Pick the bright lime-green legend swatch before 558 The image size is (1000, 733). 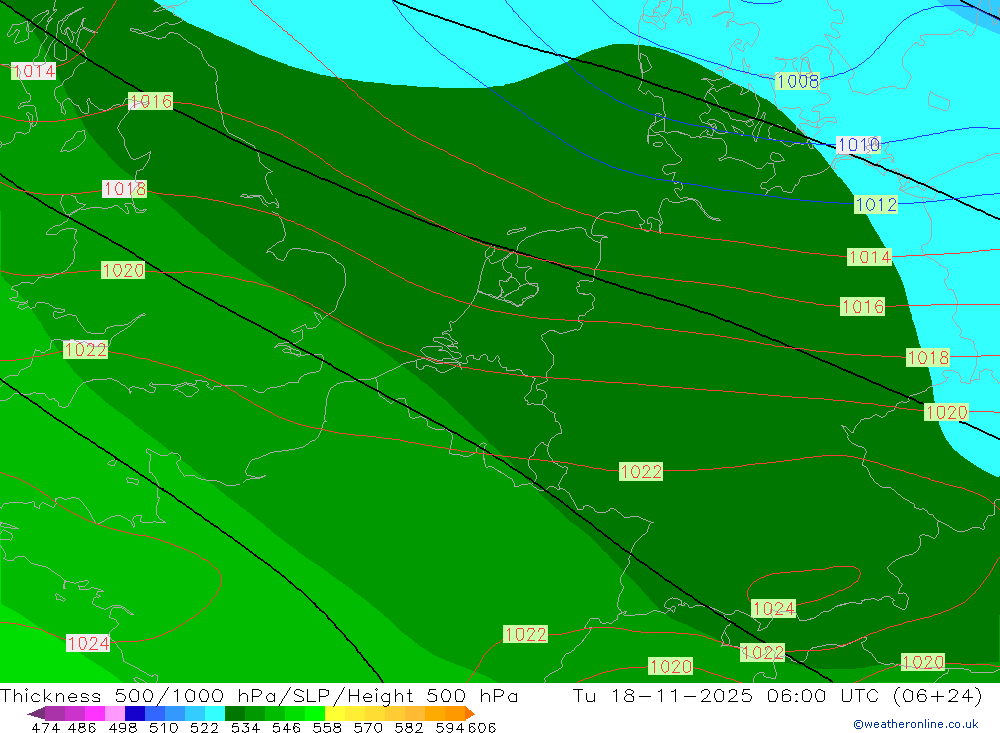coord(315,713)
